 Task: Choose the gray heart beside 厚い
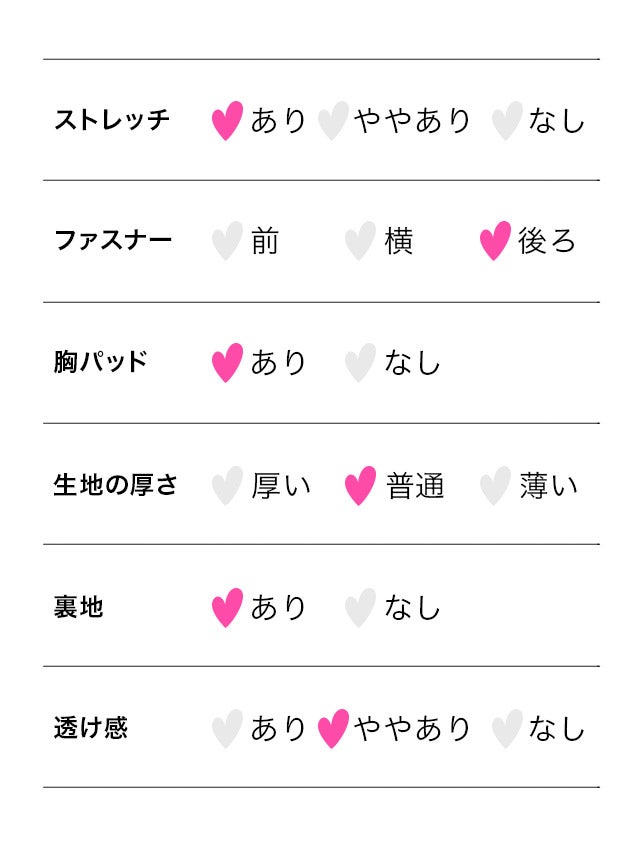pos(227,486)
